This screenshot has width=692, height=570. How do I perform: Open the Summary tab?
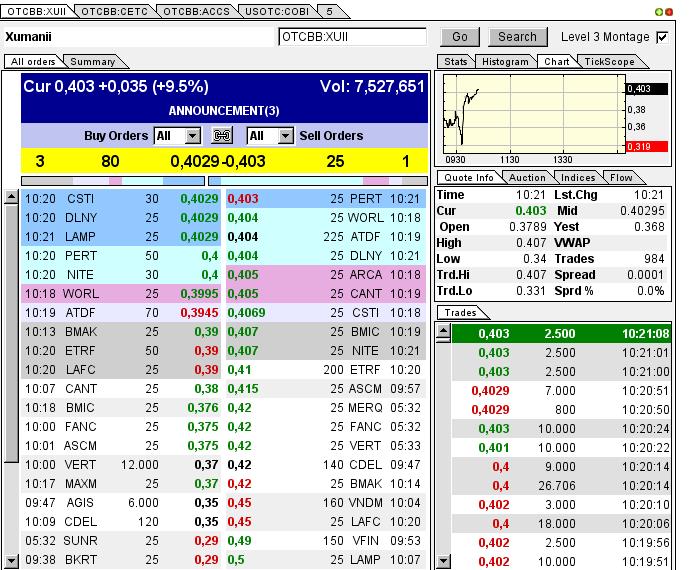coord(93,62)
